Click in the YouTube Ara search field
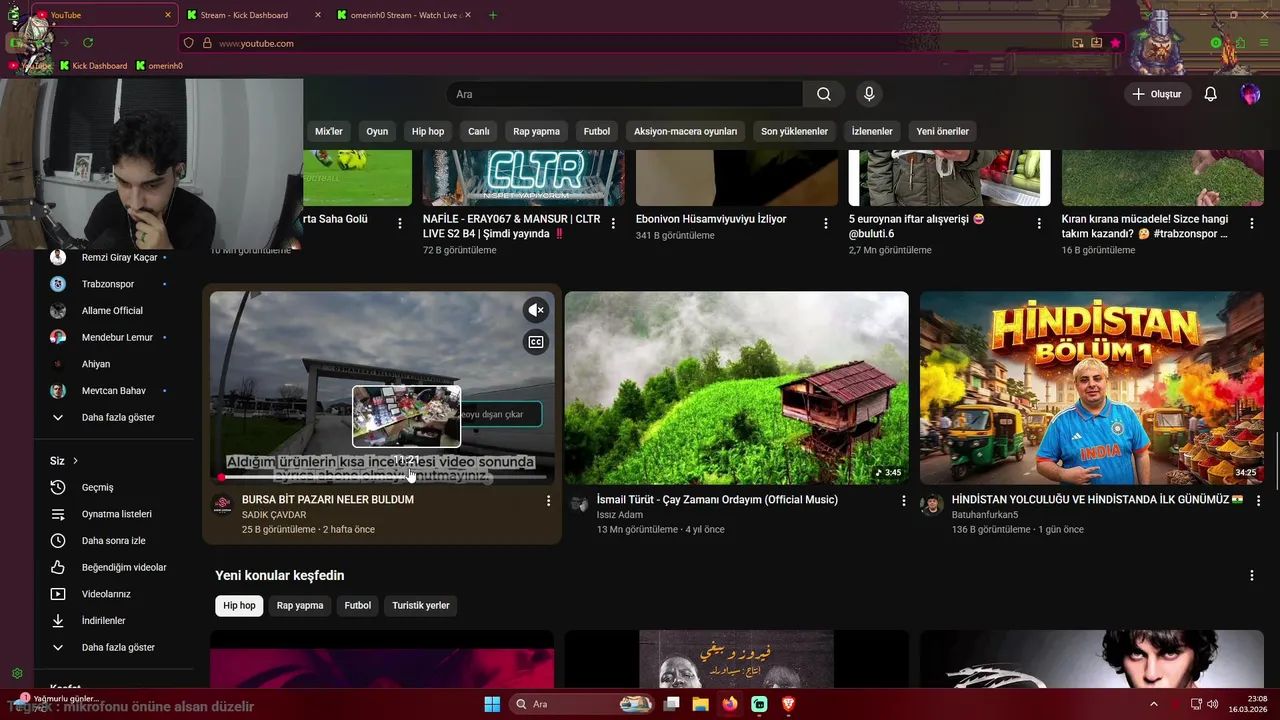The width and height of the screenshot is (1280, 720). (x=624, y=94)
